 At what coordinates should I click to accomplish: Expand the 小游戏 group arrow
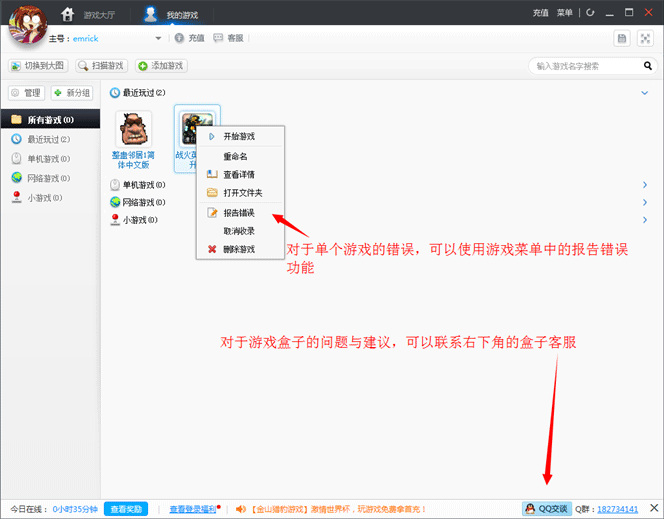coord(645,220)
